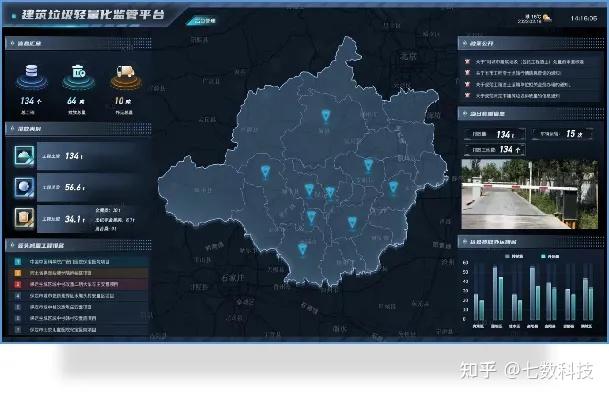Toggle the gray series in the chart legend
The height and width of the screenshot is (397, 609).
click(514, 256)
